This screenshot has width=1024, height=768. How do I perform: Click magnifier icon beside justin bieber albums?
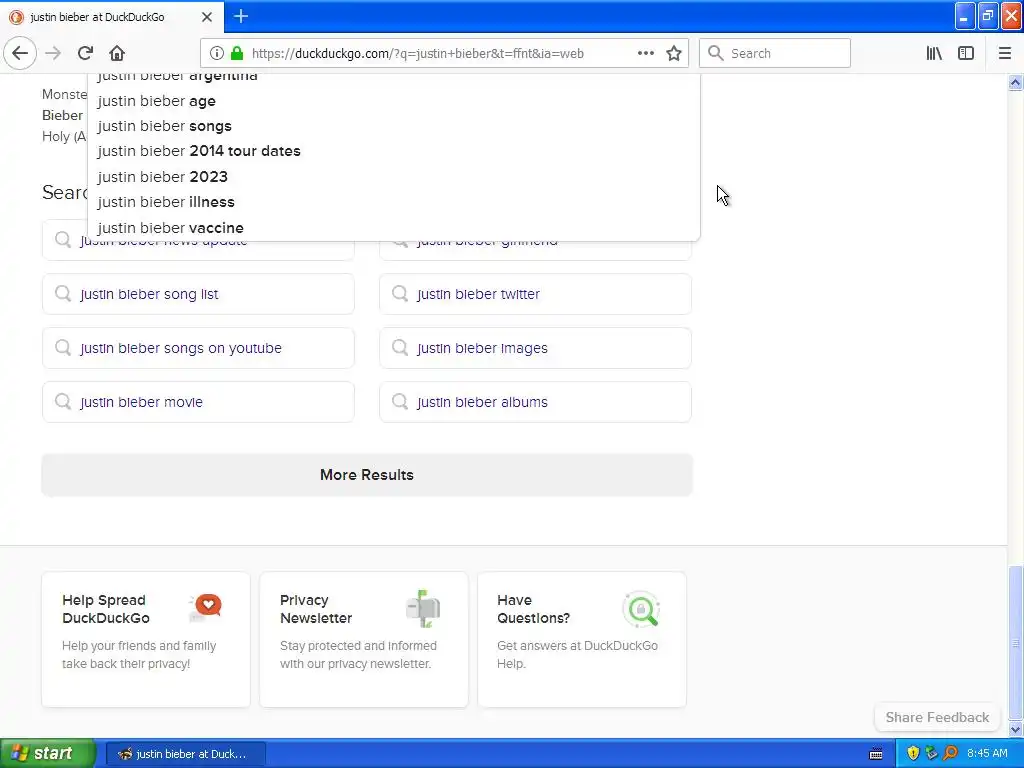tap(400, 401)
